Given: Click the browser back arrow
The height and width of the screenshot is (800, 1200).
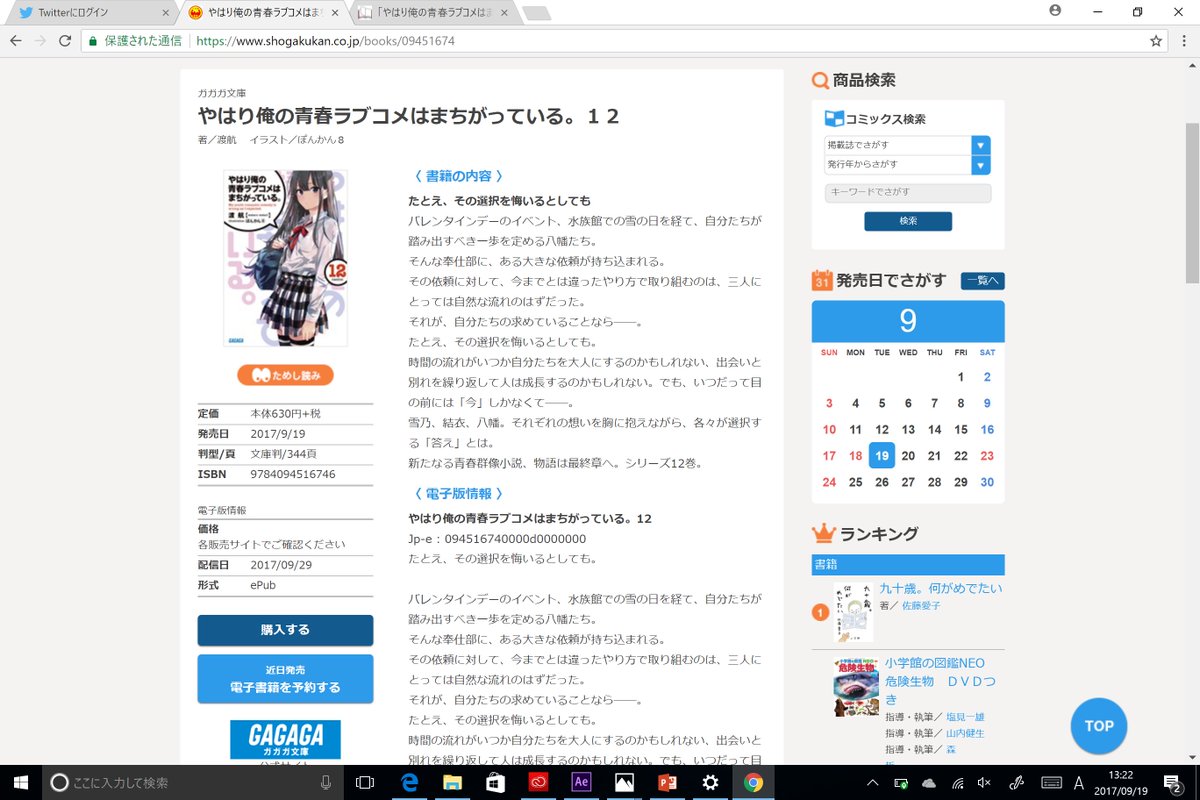Looking at the screenshot, I should 16,41.
